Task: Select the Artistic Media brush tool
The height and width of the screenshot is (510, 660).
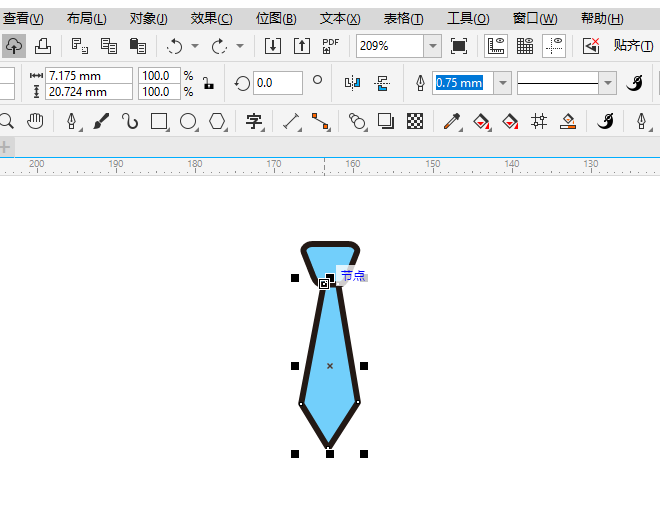Action: point(101,122)
